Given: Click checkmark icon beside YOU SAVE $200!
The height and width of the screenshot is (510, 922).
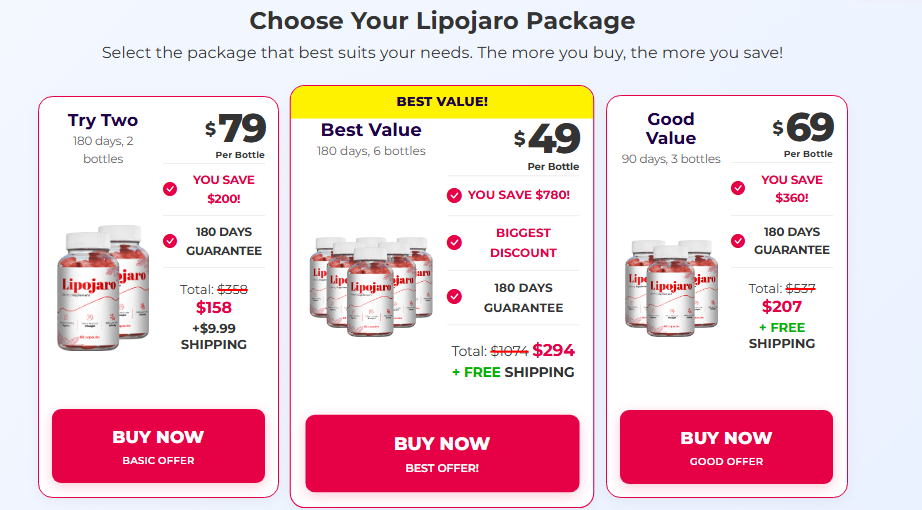Looking at the screenshot, I should [x=170, y=189].
